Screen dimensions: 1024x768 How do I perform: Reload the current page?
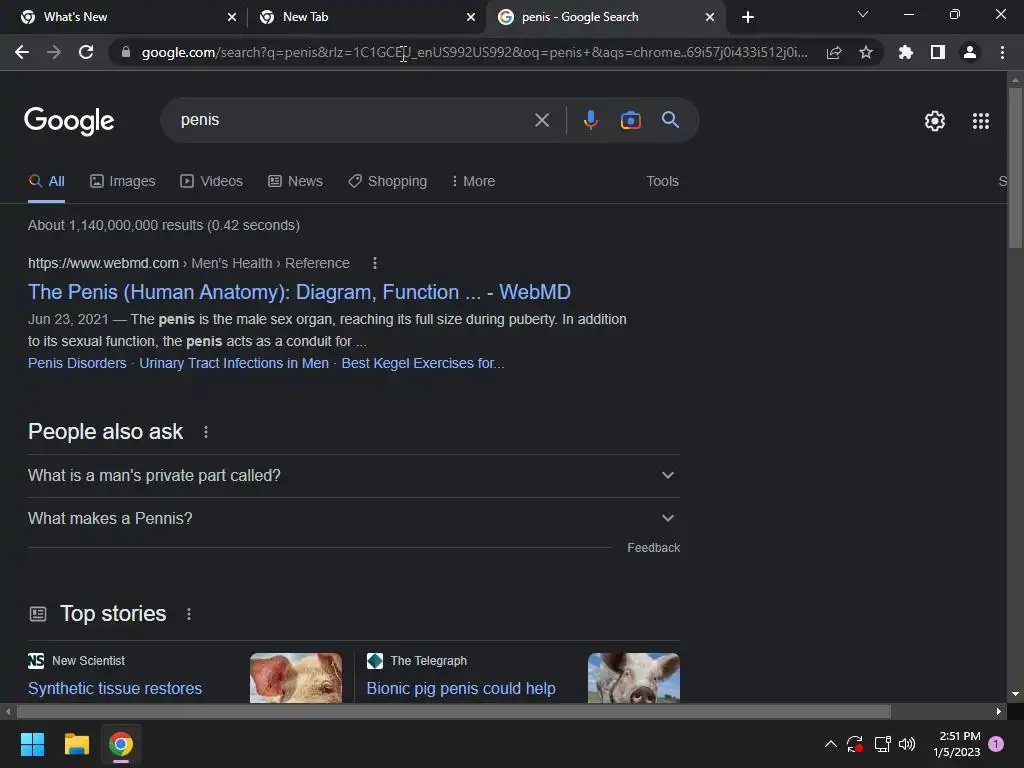point(86,52)
